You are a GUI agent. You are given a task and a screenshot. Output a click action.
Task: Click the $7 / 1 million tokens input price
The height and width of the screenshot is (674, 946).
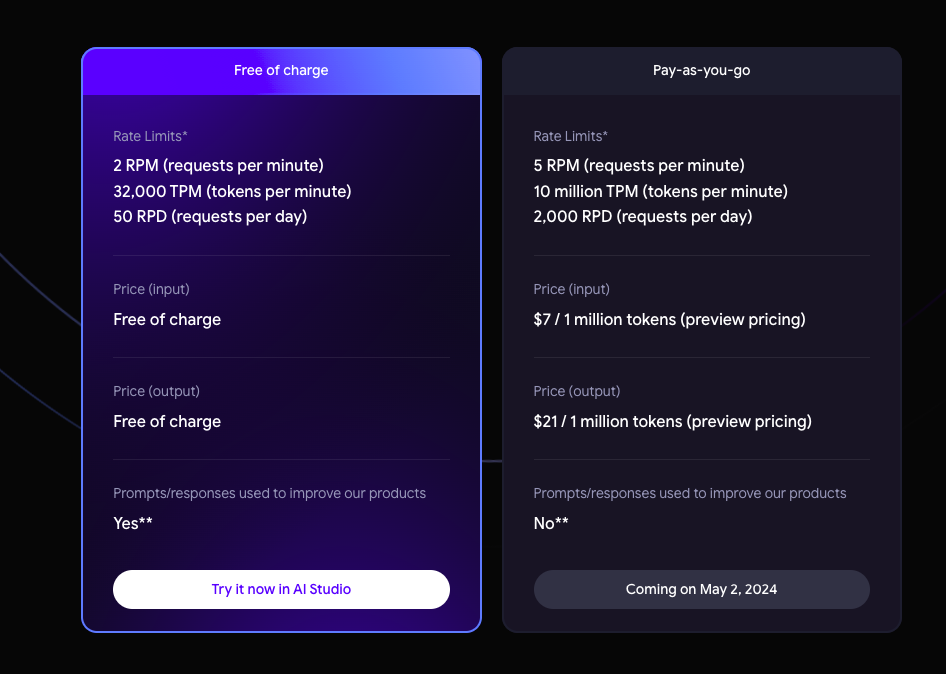(x=669, y=320)
